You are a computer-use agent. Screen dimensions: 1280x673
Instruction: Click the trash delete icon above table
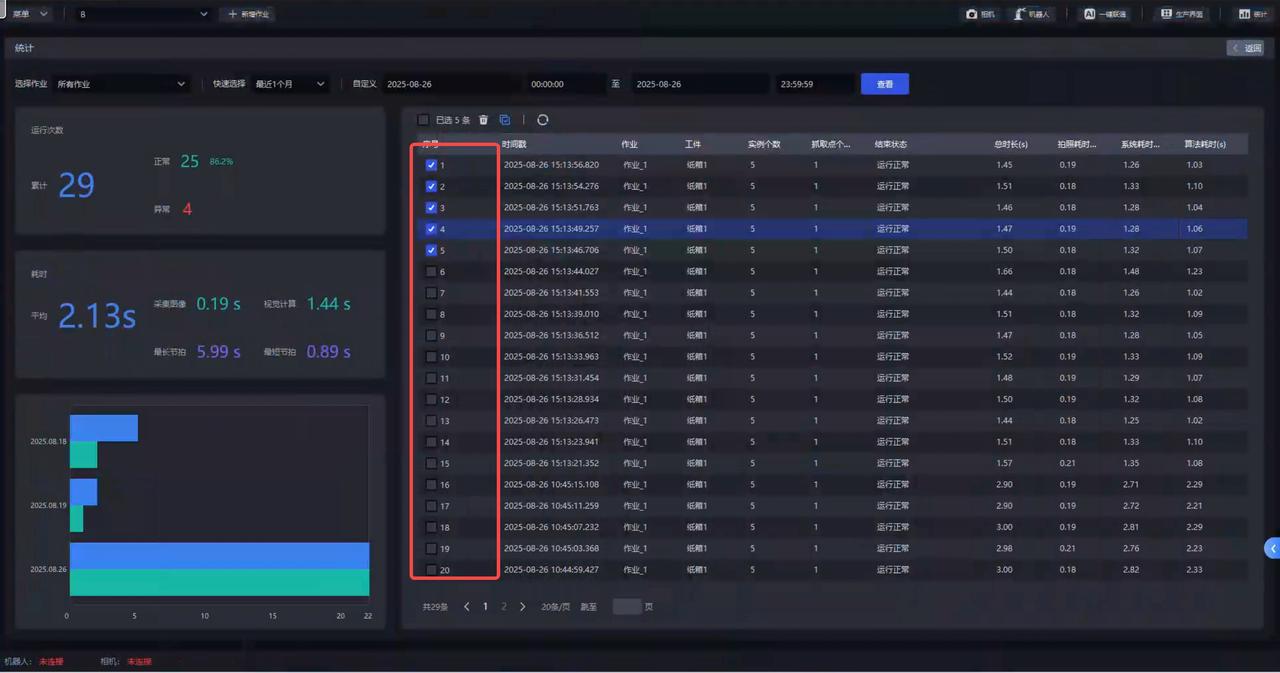point(484,120)
